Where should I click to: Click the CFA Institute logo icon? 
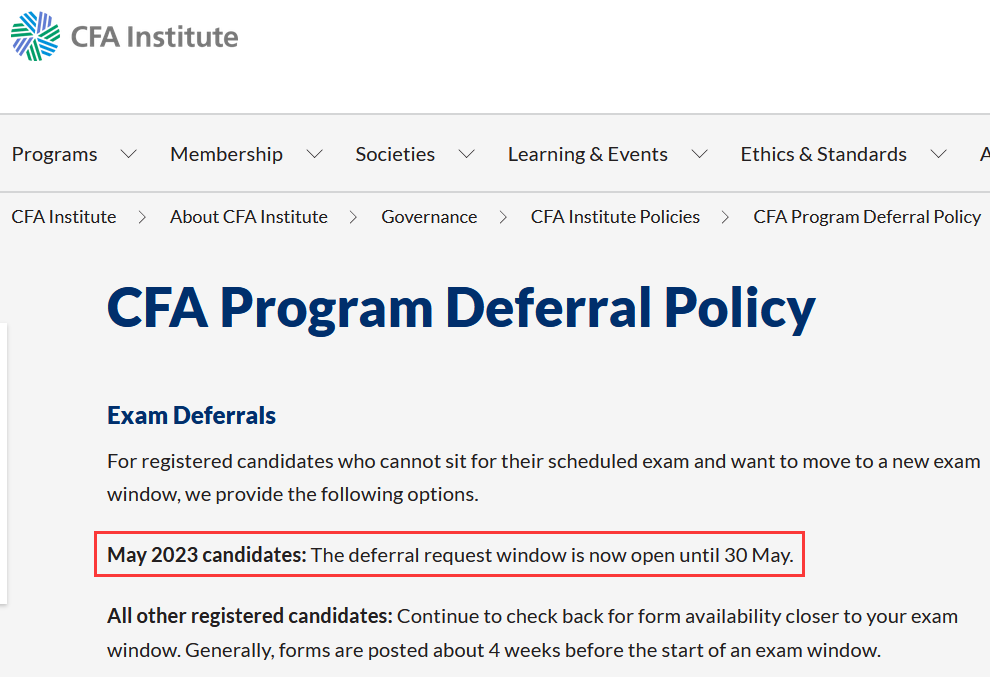[x=35, y=36]
